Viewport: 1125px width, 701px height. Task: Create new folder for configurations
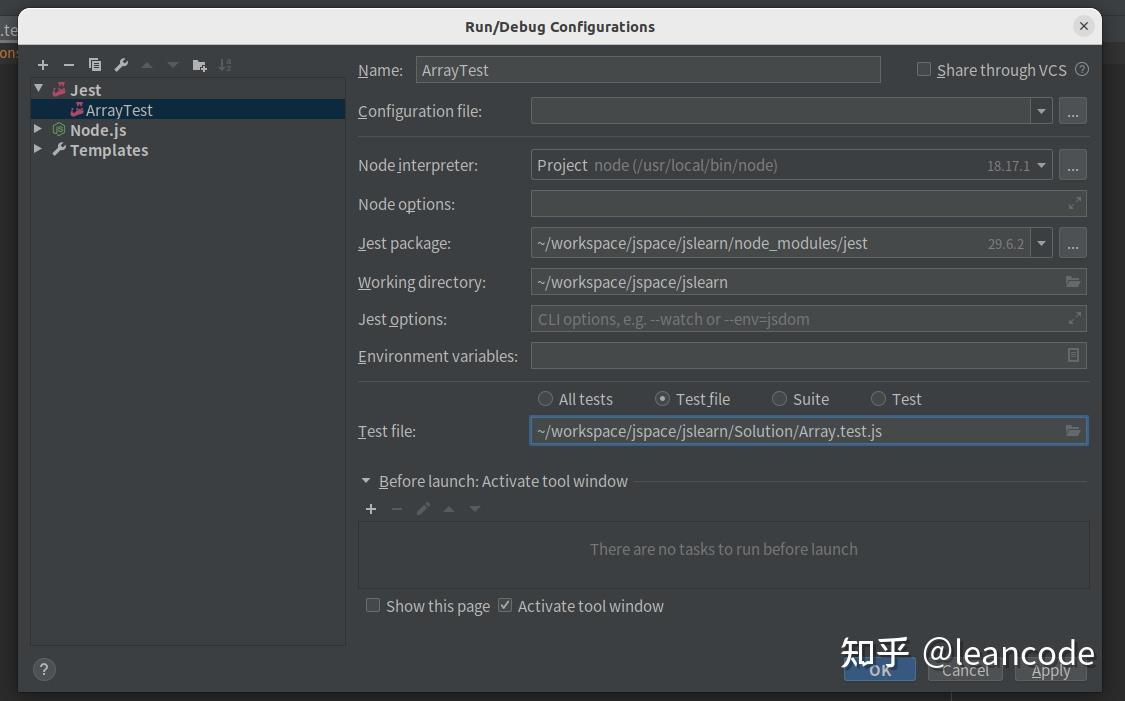199,65
